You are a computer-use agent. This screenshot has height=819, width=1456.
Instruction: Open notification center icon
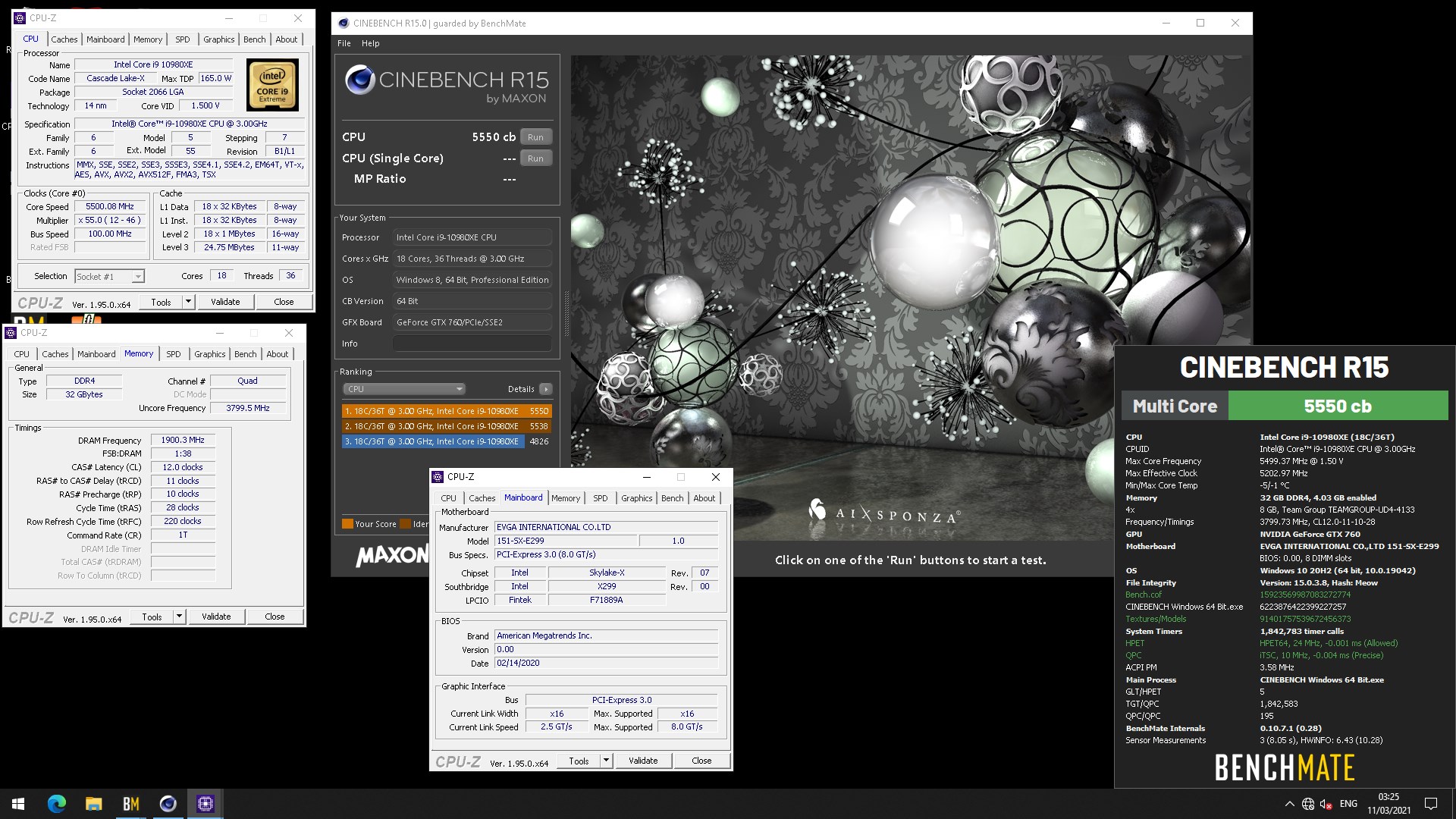(1431, 804)
